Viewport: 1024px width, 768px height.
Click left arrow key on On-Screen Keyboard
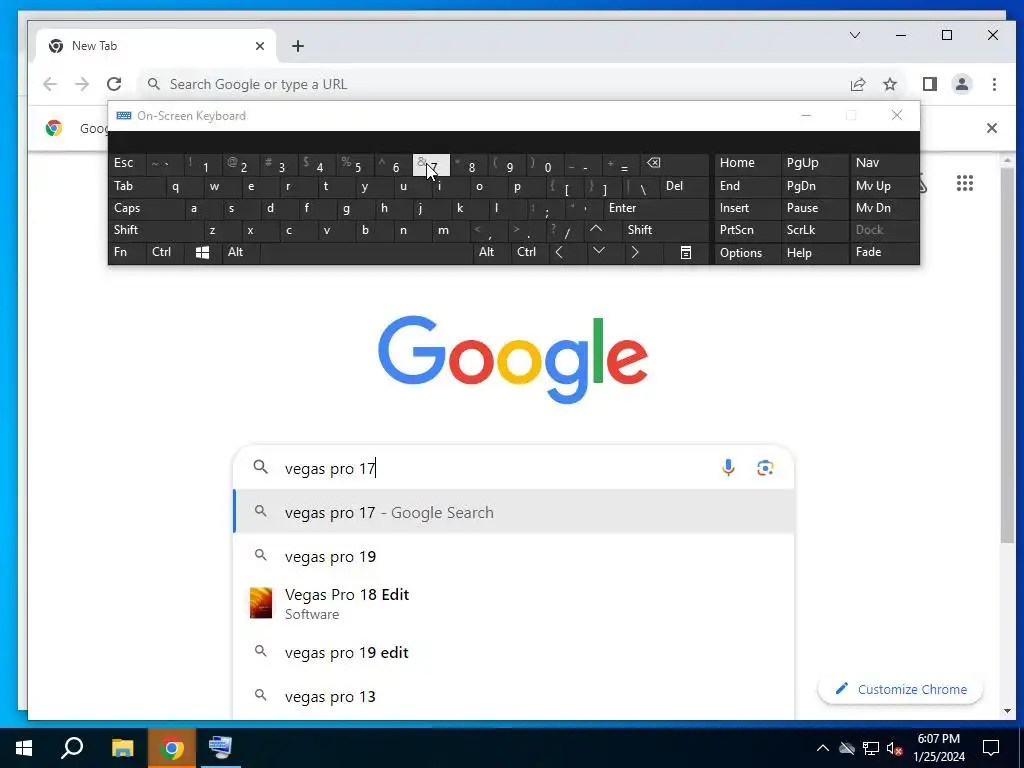coord(559,253)
